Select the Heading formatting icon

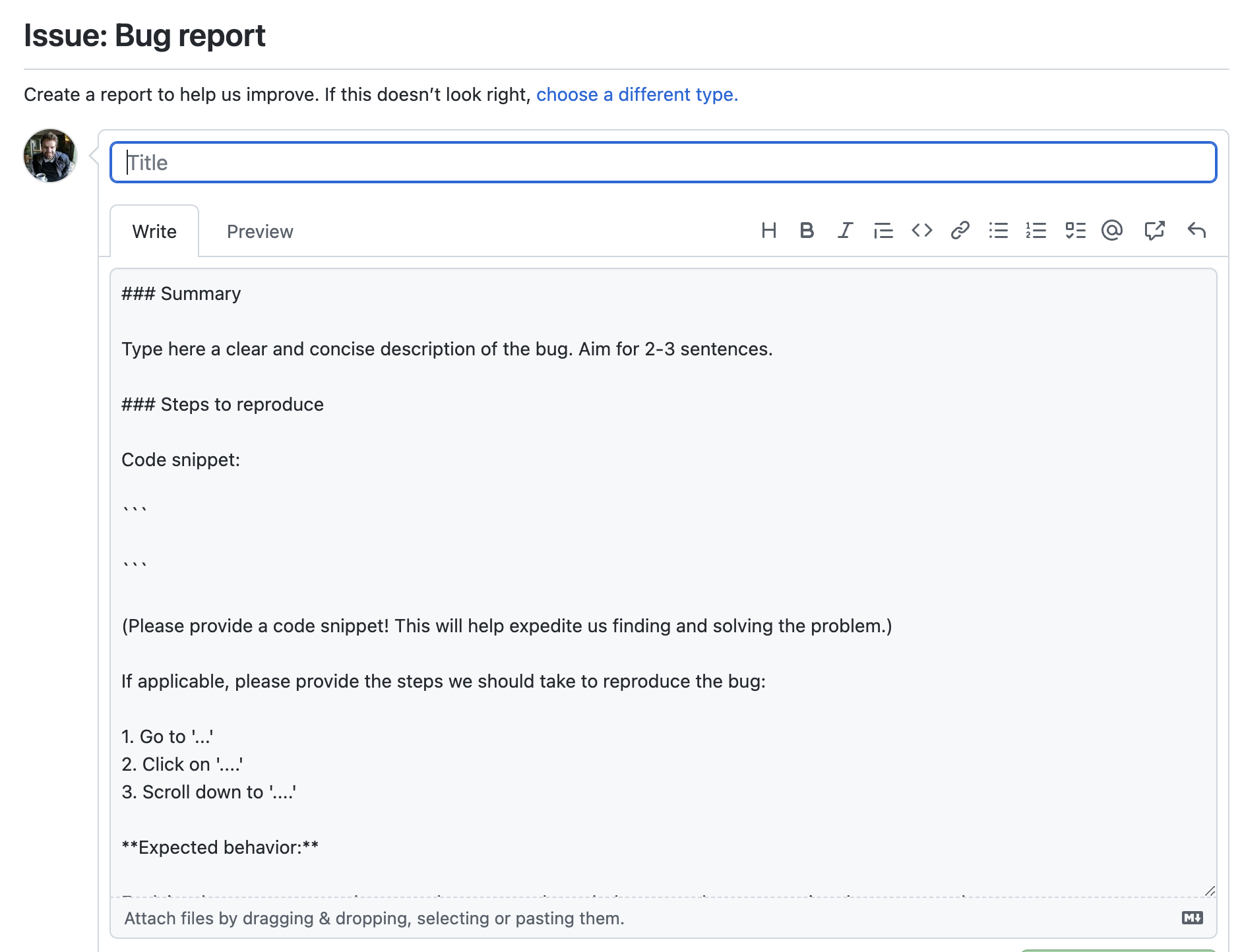pos(769,231)
